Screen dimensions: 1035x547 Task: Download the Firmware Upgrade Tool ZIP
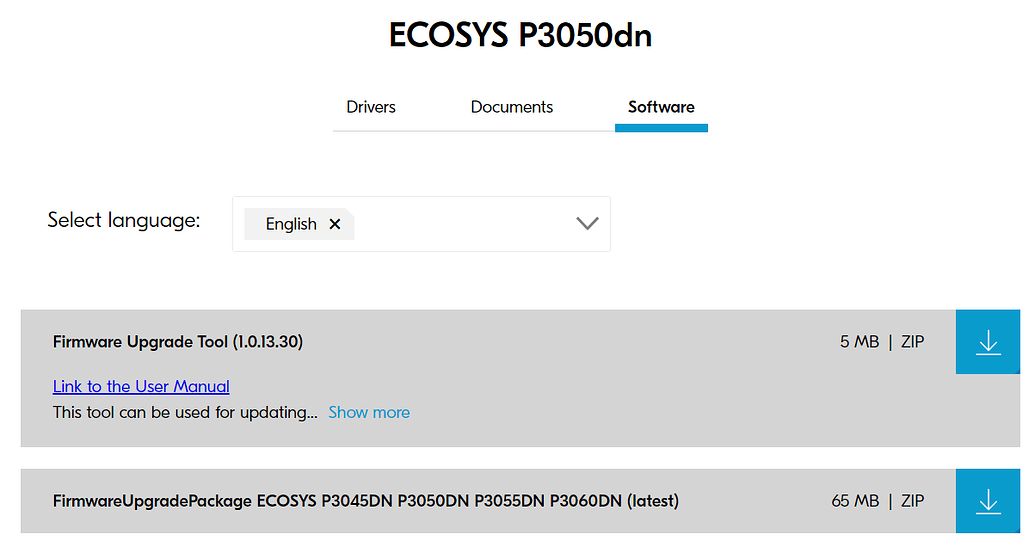click(988, 342)
